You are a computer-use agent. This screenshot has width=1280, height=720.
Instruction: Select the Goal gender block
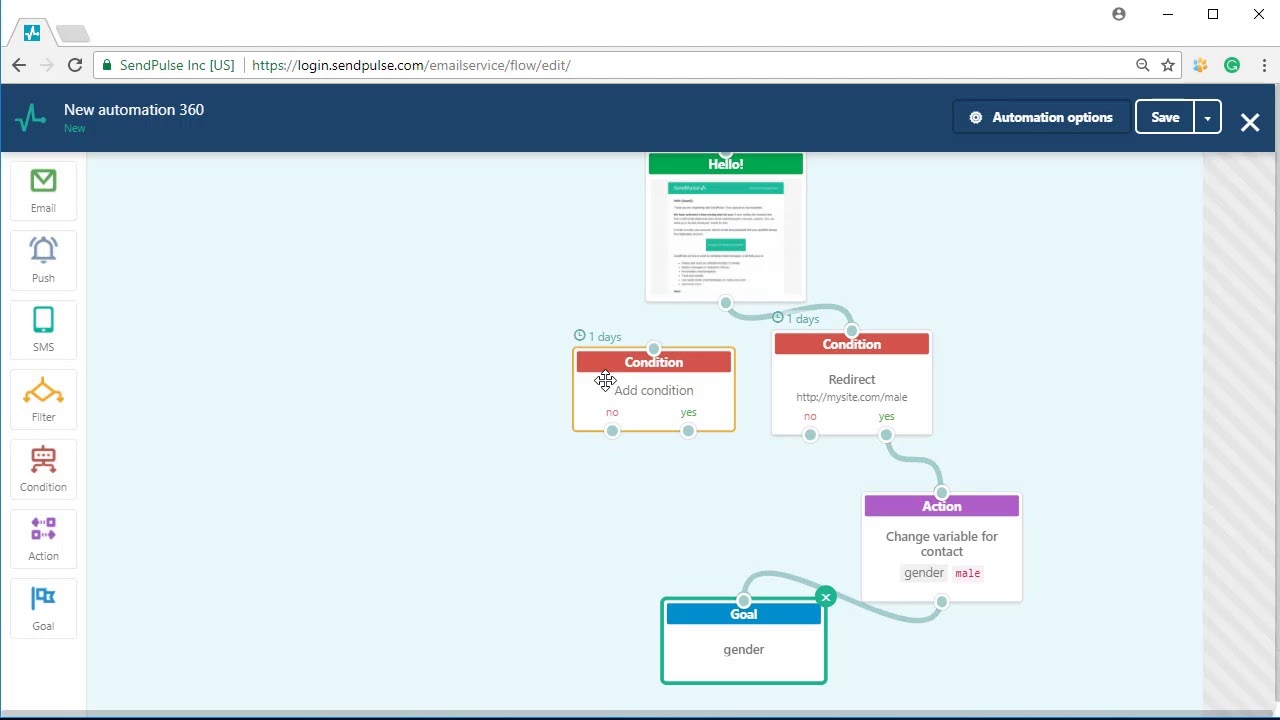[744, 641]
